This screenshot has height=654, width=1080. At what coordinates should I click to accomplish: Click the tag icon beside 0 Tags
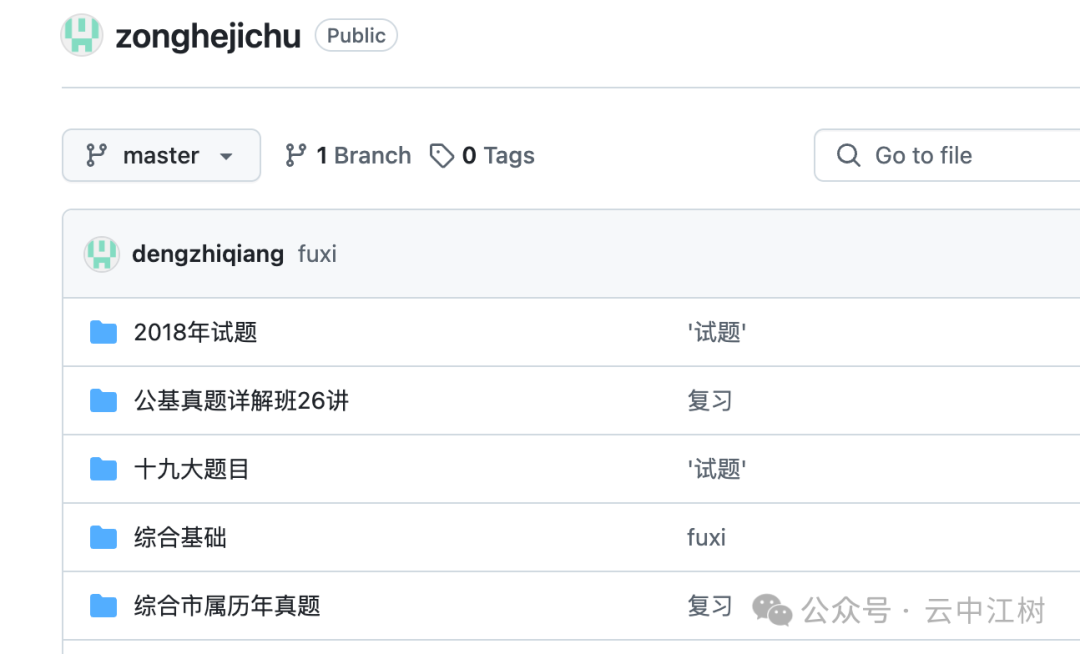point(442,156)
